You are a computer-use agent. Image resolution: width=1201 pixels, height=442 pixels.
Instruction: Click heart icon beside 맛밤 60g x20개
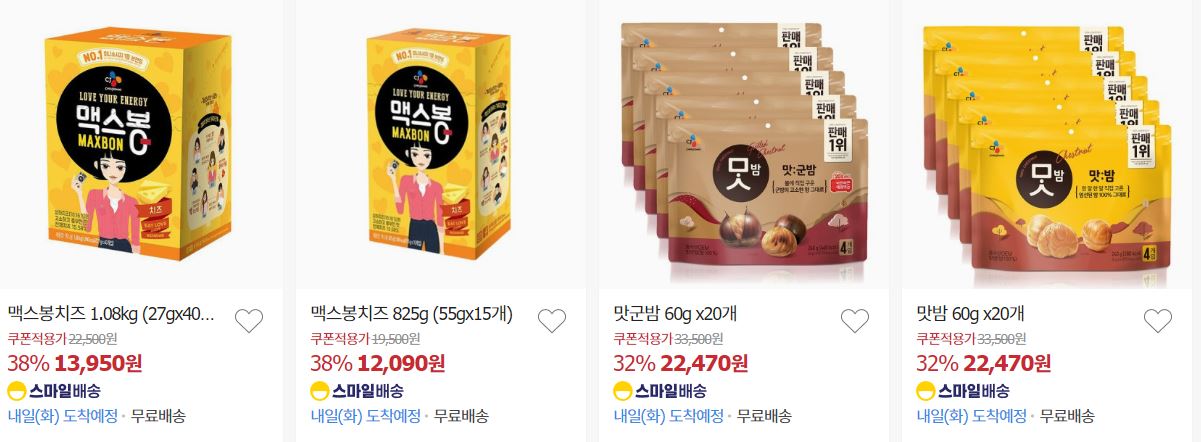point(1157,321)
